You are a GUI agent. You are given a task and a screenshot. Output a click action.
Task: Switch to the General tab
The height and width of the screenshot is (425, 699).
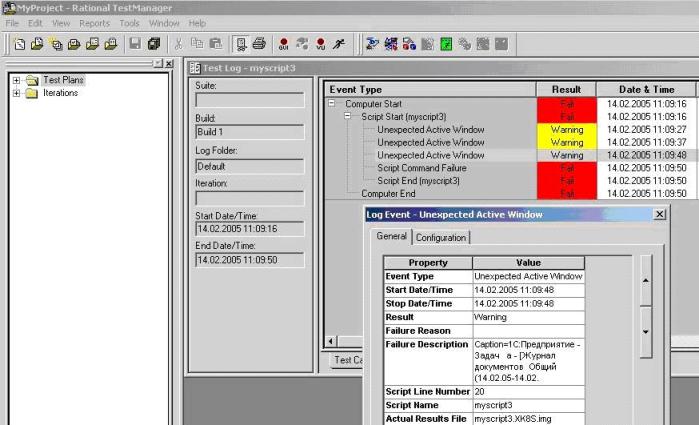pos(391,236)
